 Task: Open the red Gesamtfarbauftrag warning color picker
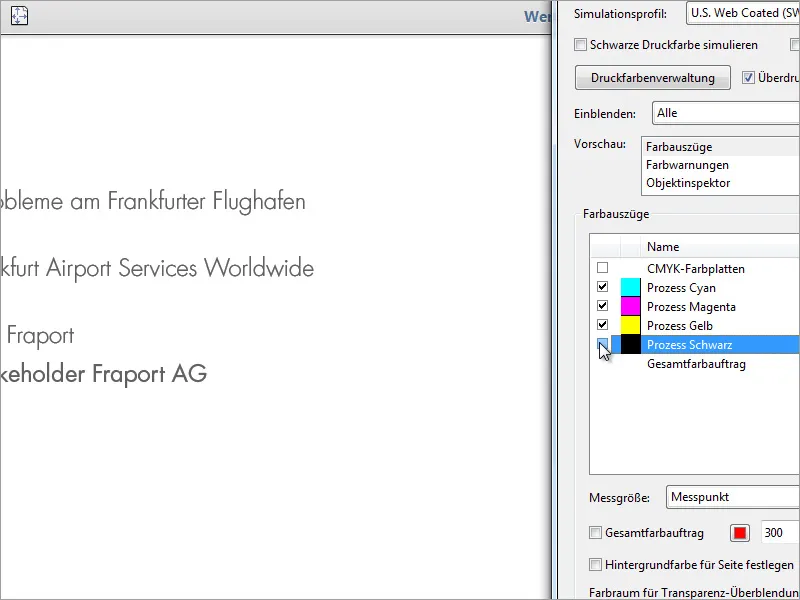(x=740, y=533)
